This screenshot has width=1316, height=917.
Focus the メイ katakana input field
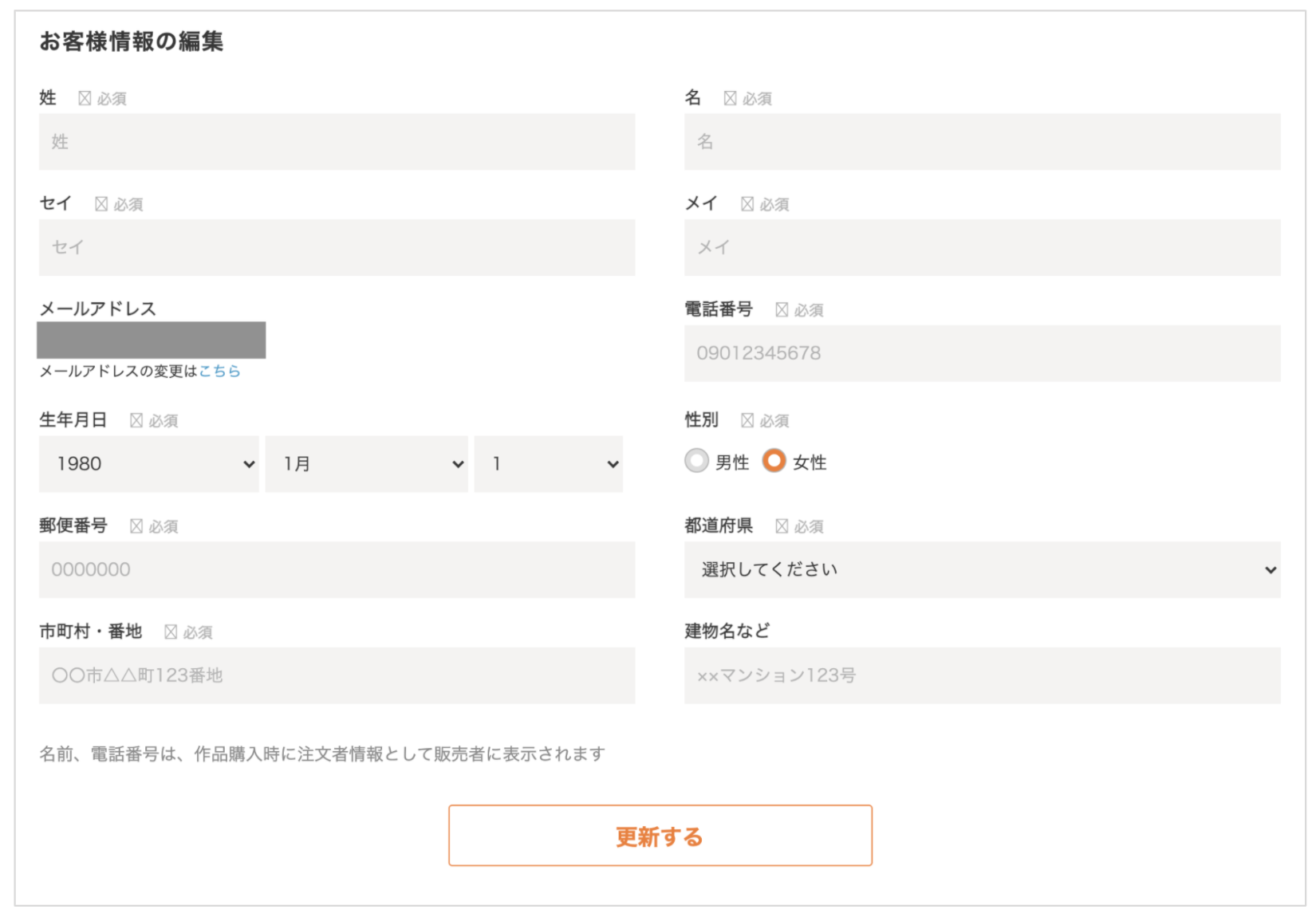982,248
